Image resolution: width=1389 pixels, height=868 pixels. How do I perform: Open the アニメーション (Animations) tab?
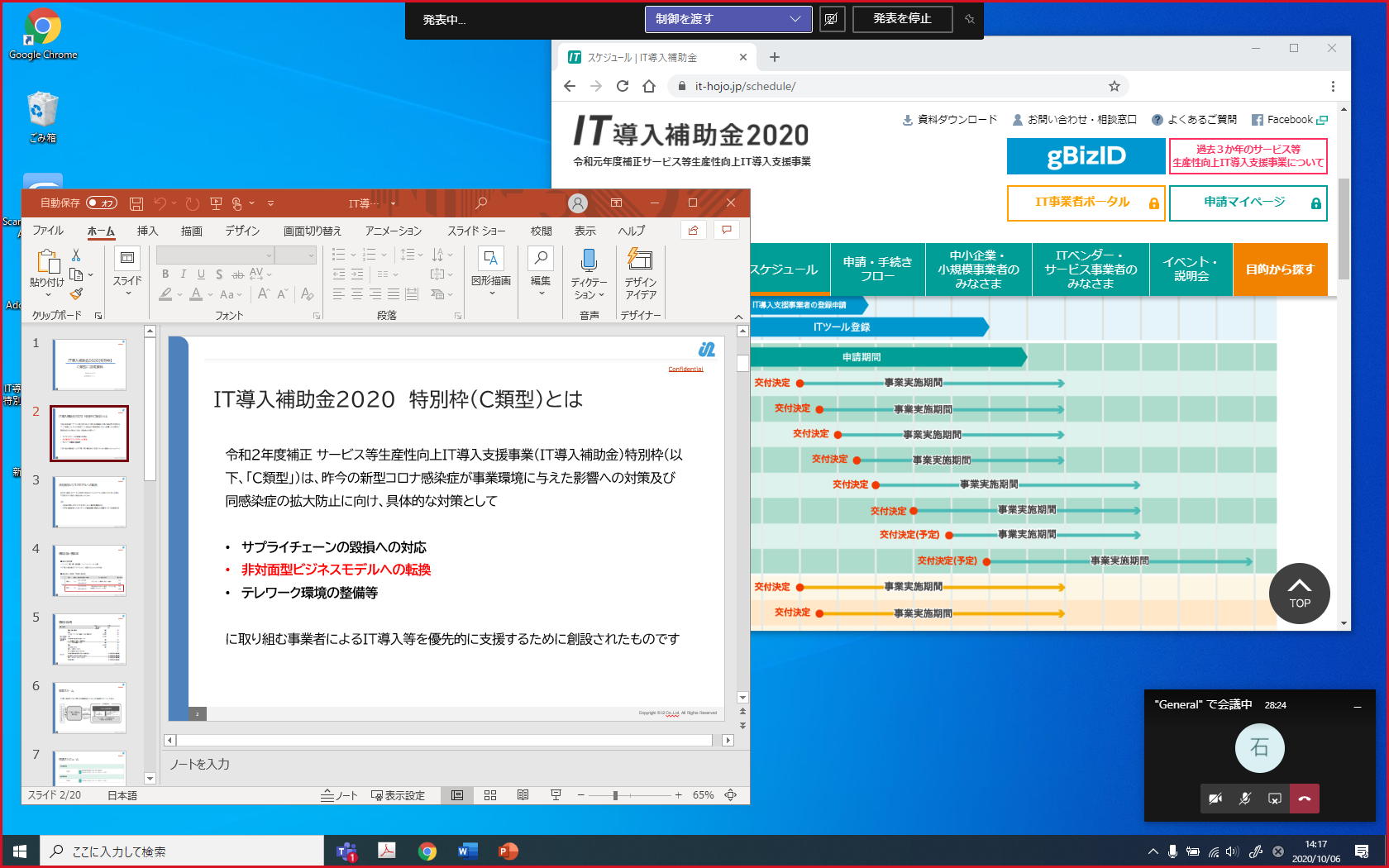click(x=394, y=231)
